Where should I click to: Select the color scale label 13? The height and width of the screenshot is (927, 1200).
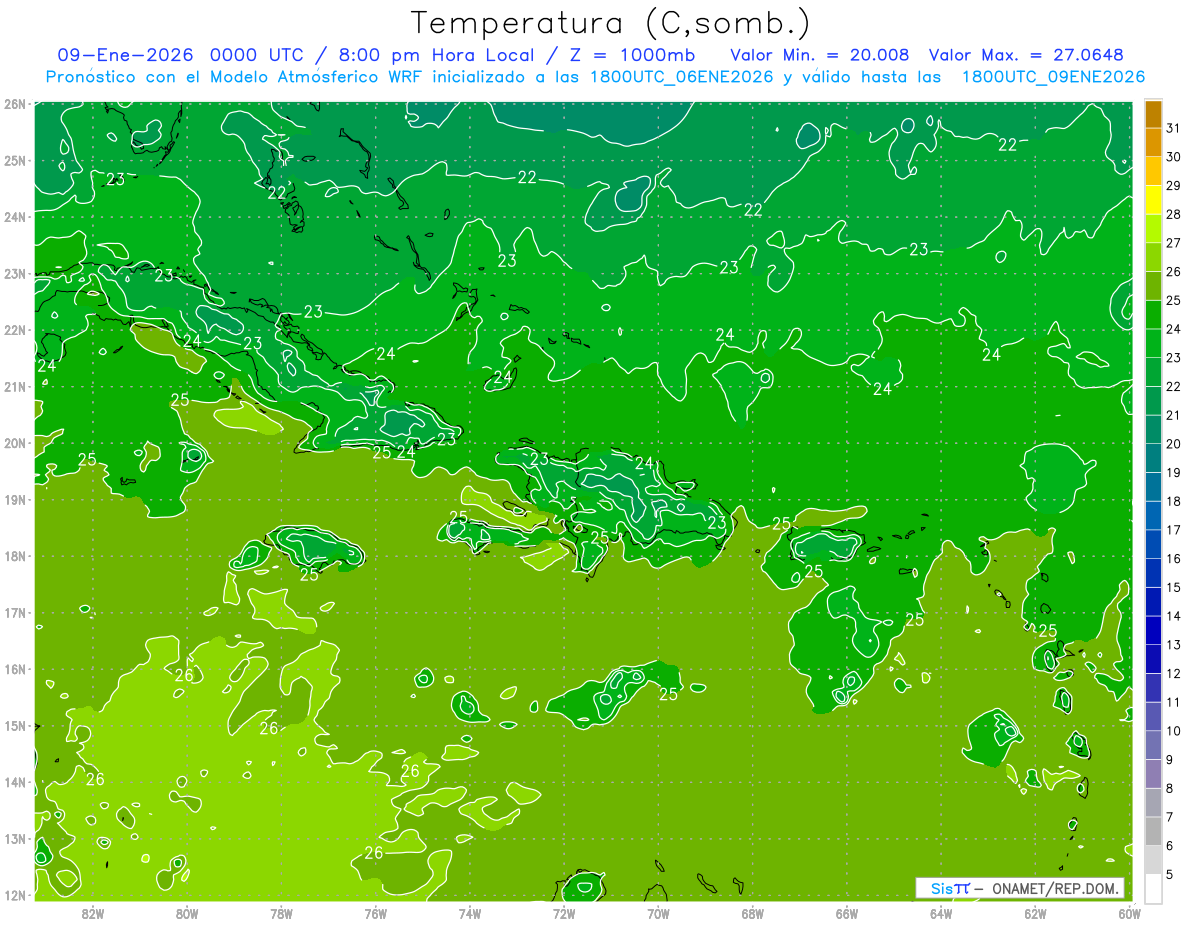coord(1173,644)
